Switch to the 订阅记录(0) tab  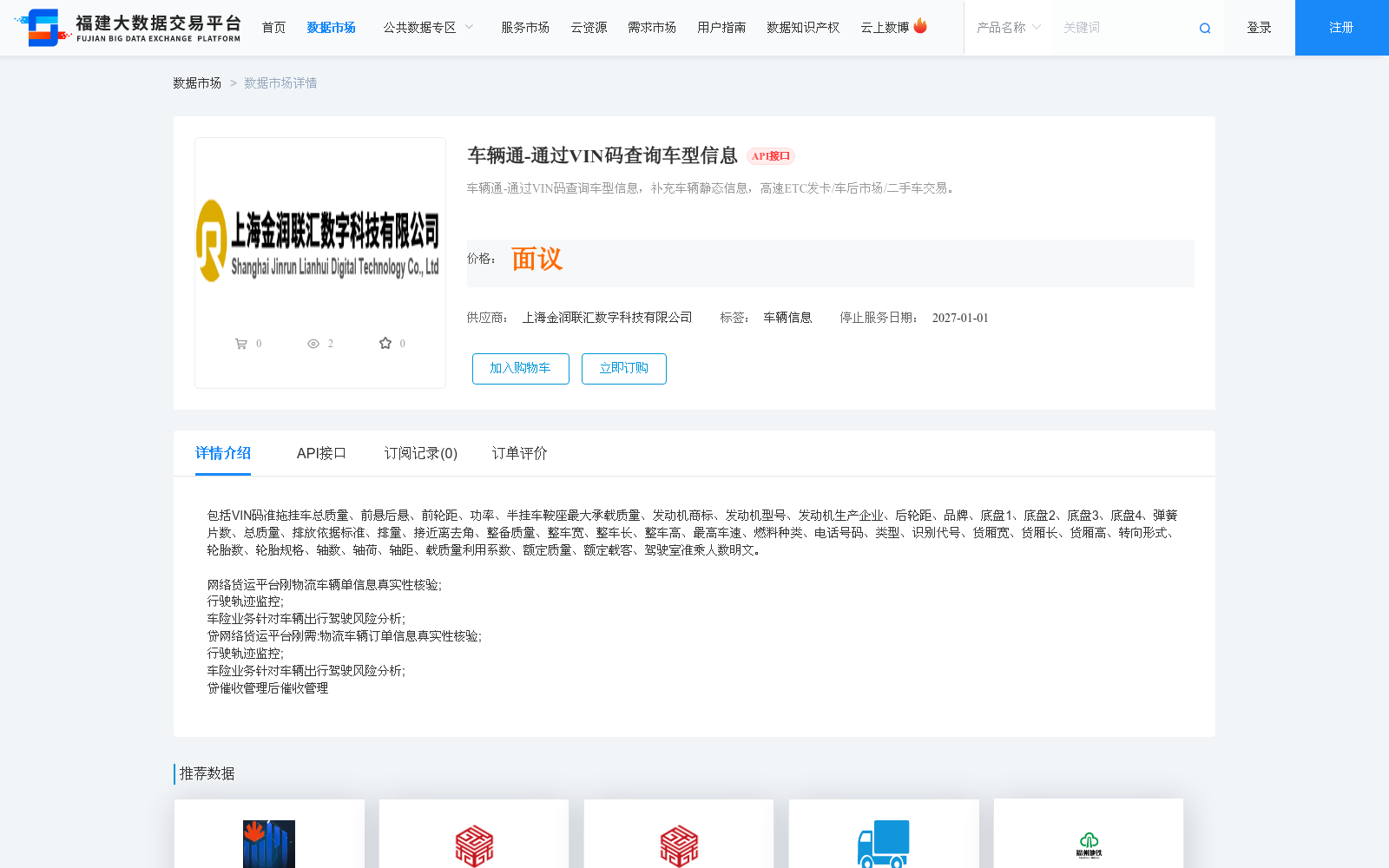tap(421, 453)
